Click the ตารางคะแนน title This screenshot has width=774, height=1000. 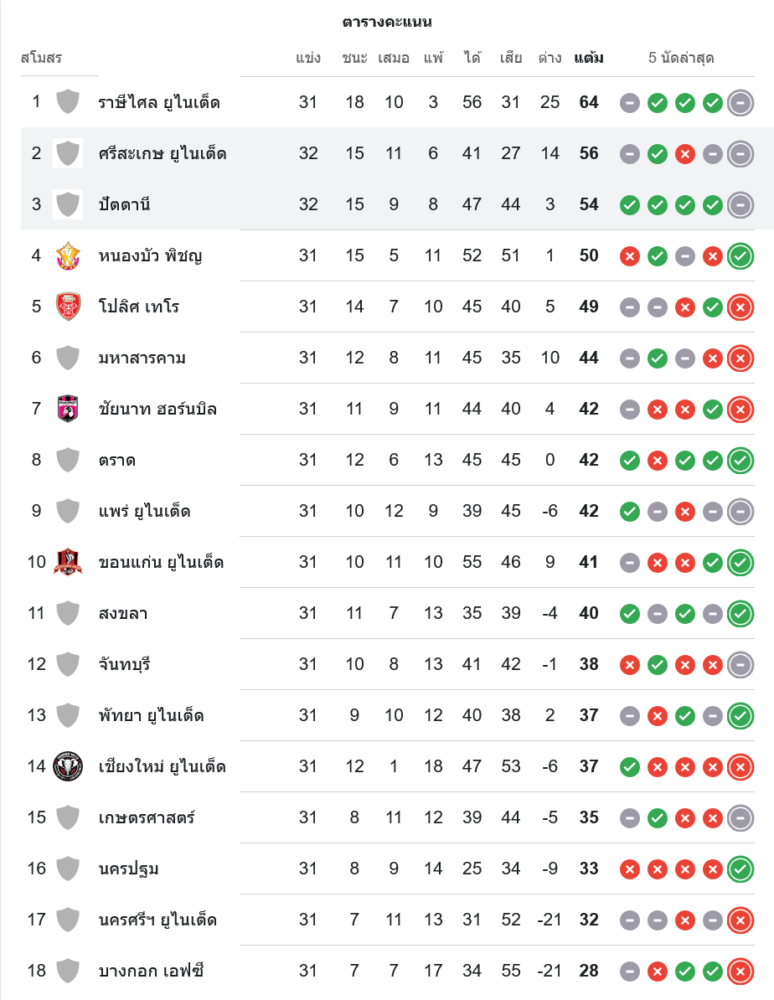(x=387, y=22)
